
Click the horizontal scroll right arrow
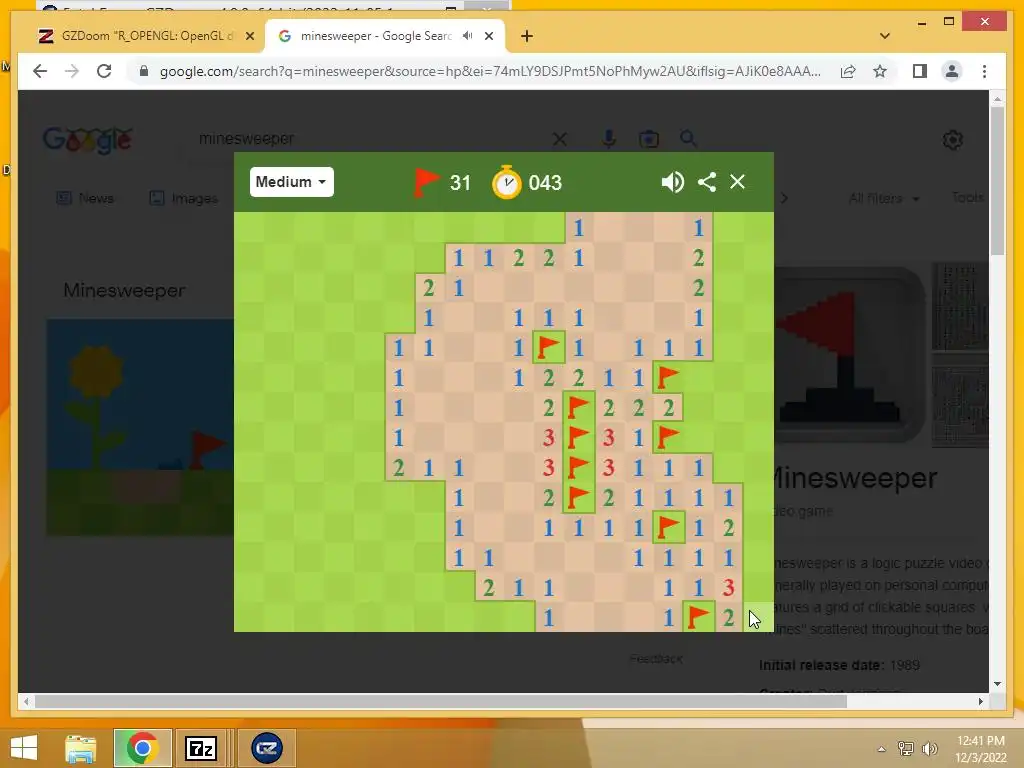[x=980, y=701]
